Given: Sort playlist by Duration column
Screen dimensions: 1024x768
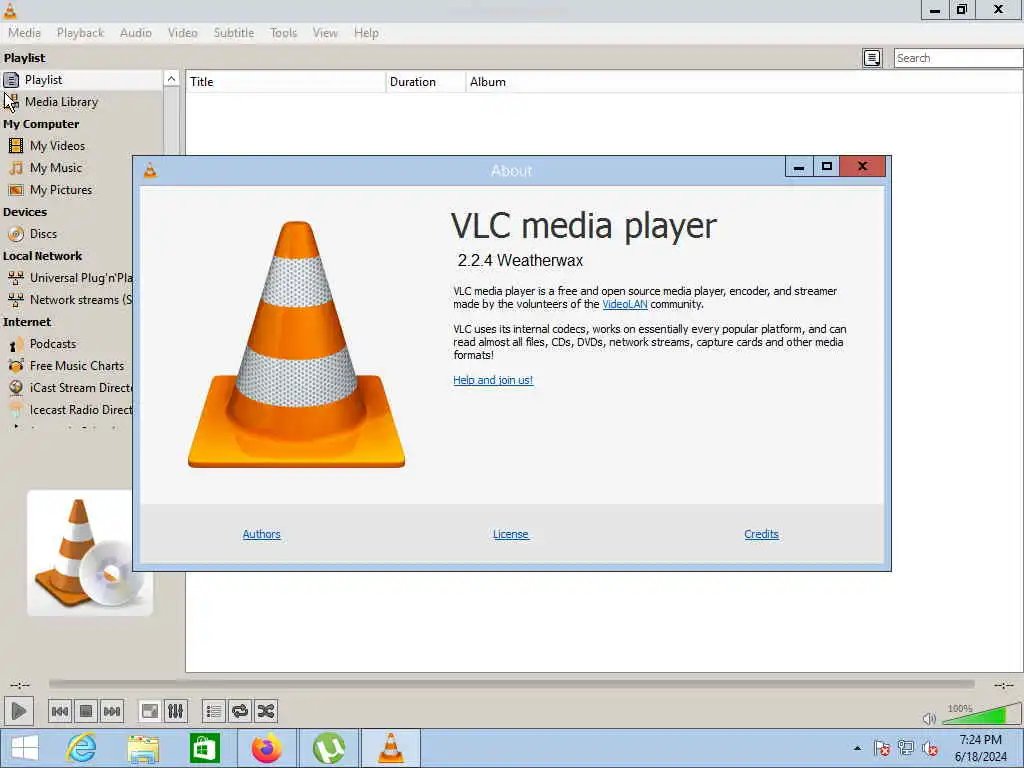Looking at the screenshot, I should click(x=426, y=82).
